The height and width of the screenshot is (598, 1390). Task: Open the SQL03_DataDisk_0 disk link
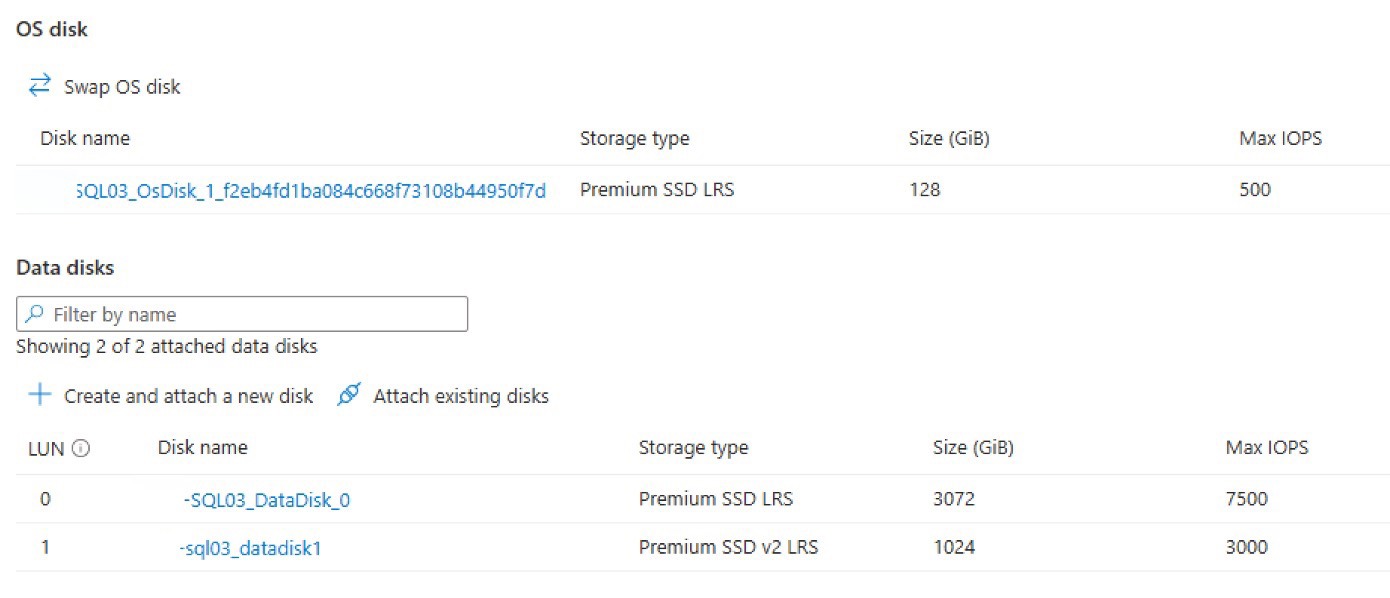(267, 499)
